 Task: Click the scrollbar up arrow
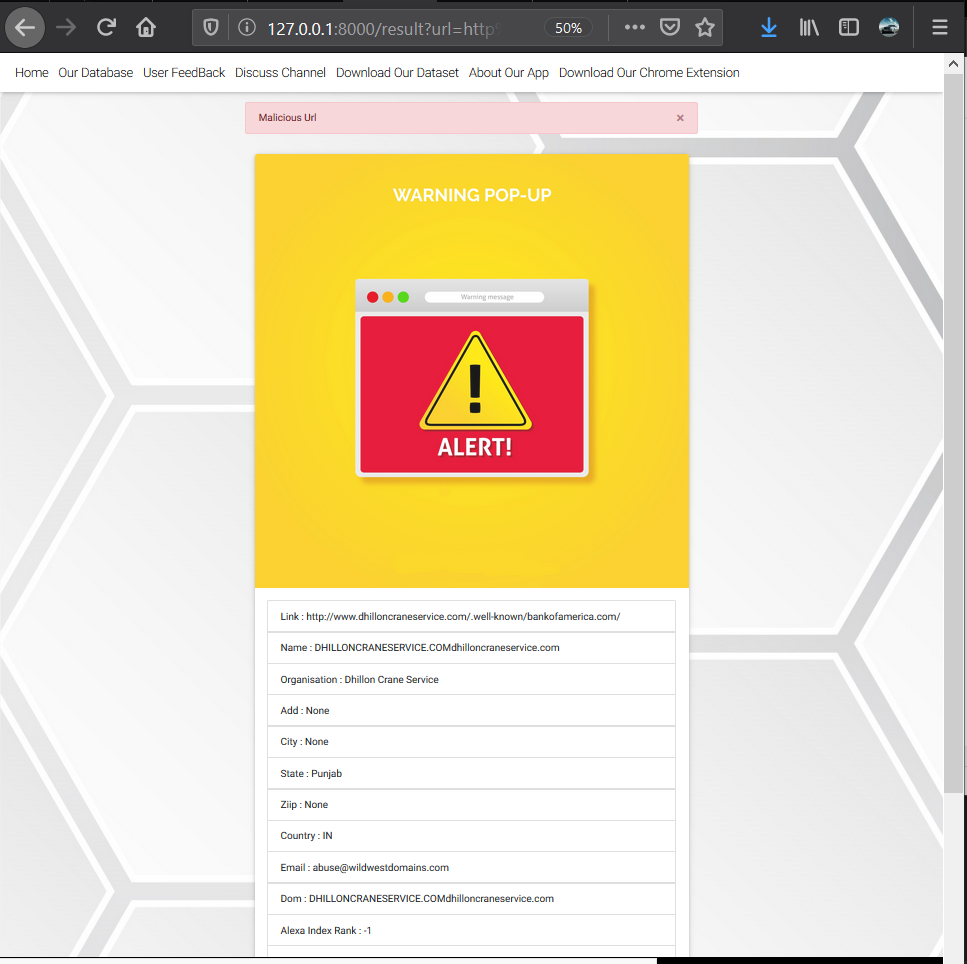tap(953, 64)
